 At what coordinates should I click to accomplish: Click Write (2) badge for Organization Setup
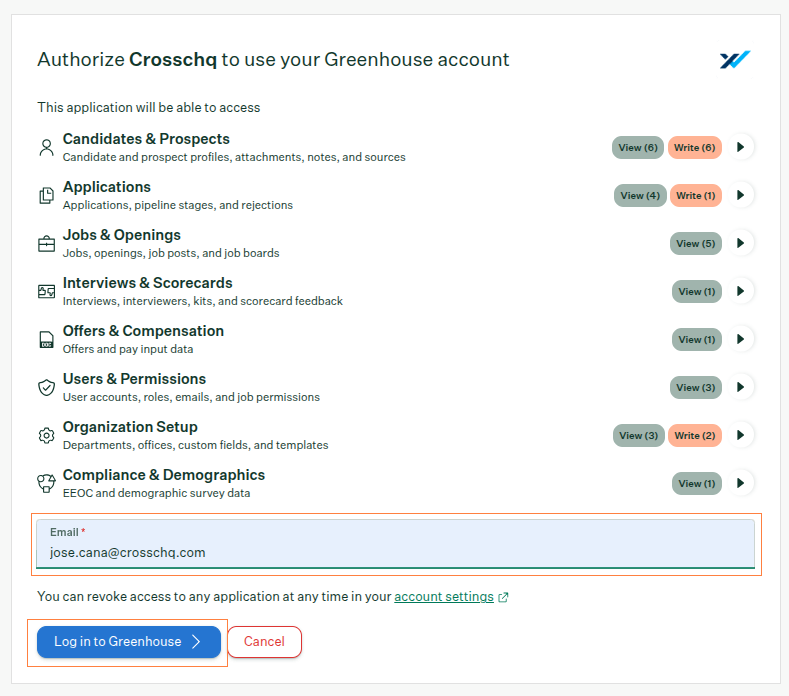pyautogui.click(x=695, y=435)
